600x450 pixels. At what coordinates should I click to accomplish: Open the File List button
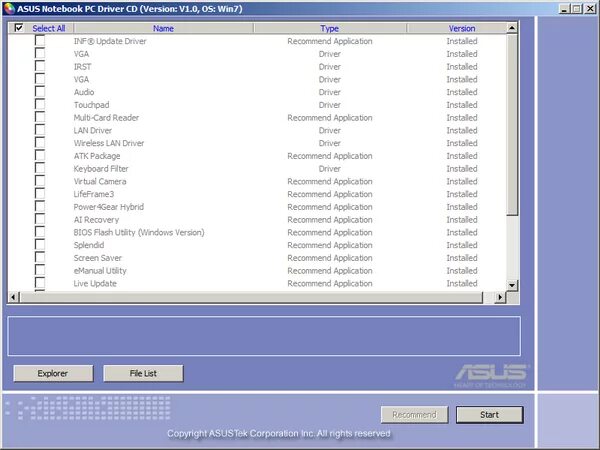tap(143, 373)
